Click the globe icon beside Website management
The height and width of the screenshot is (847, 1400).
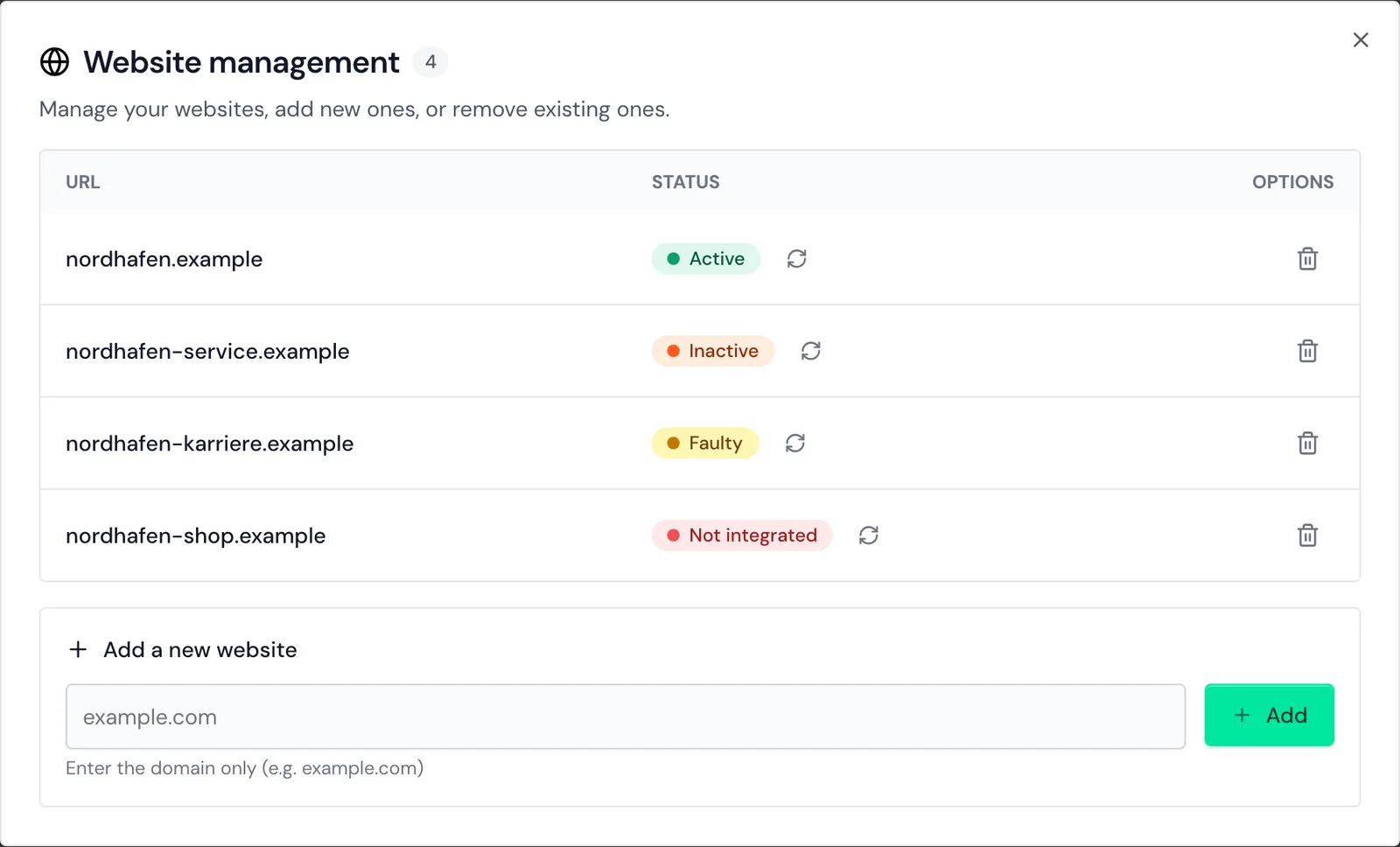coord(54,62)
